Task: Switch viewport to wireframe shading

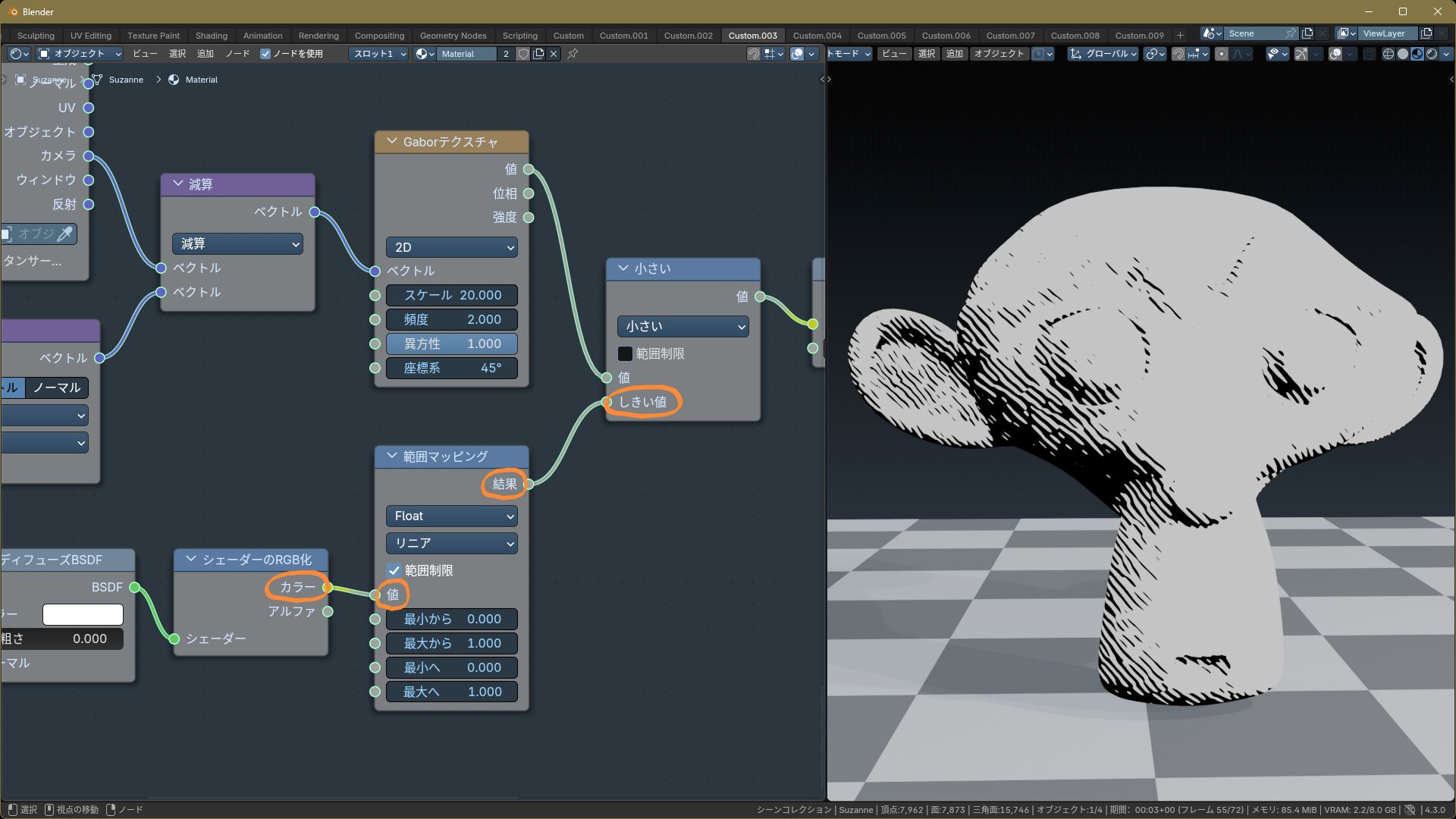Action: [x=1388, y=54]
